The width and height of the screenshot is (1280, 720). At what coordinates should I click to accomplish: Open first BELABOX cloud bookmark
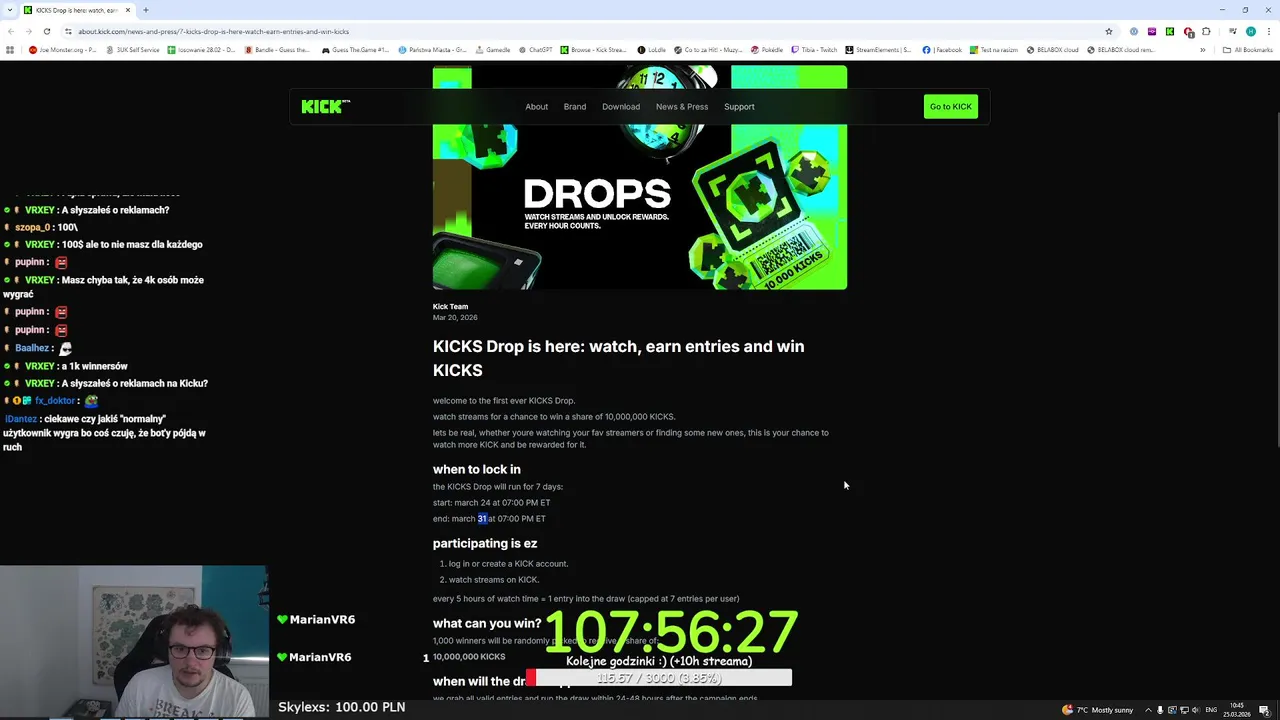(1051, 50)
